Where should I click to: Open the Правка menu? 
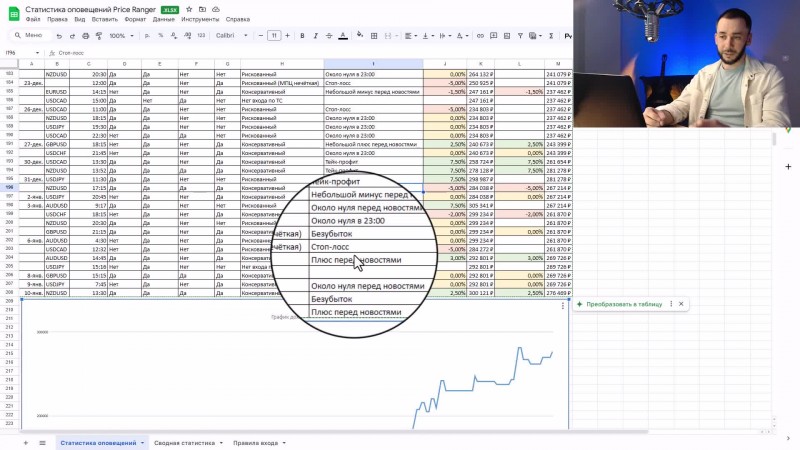tap(57, 19)
